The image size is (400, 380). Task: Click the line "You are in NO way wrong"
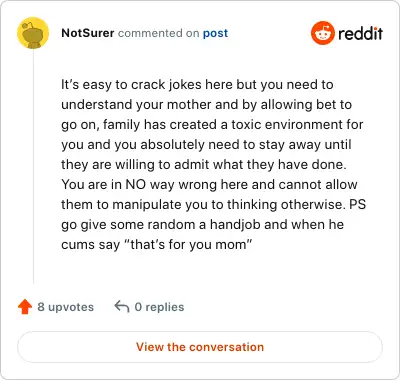tap(209, 185)
